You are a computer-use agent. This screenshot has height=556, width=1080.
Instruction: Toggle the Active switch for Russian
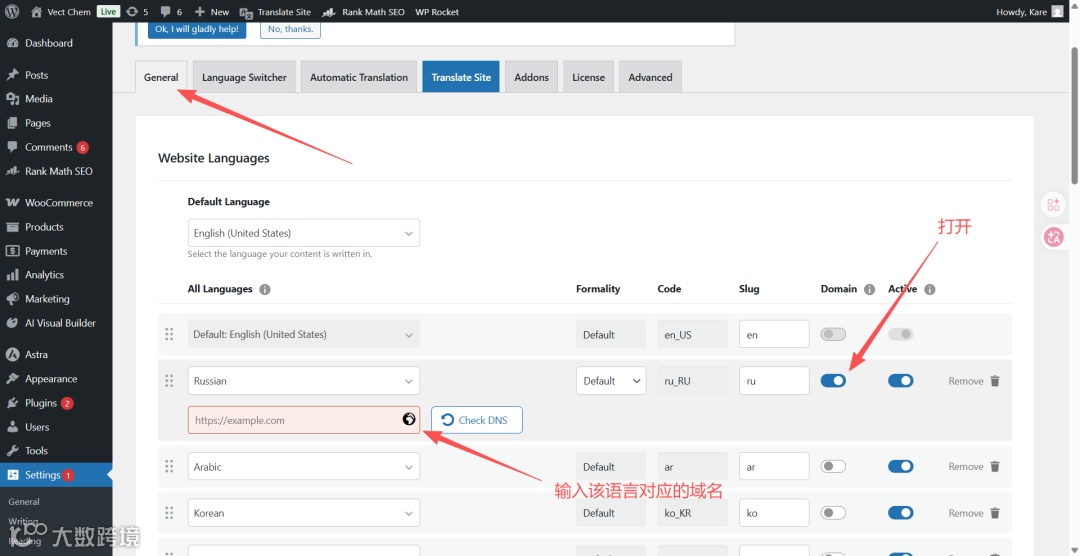click(900, 381)
